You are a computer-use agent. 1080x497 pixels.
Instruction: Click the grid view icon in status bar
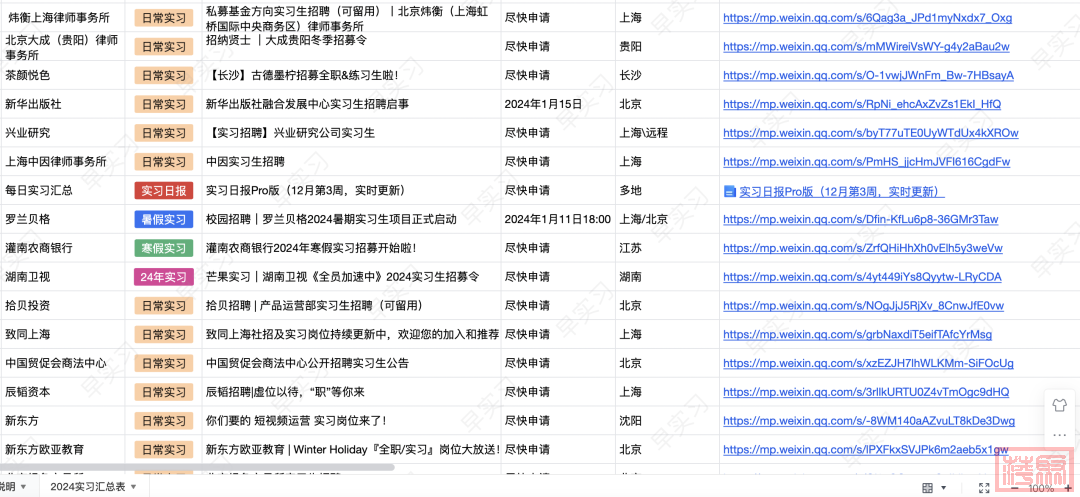928,487
